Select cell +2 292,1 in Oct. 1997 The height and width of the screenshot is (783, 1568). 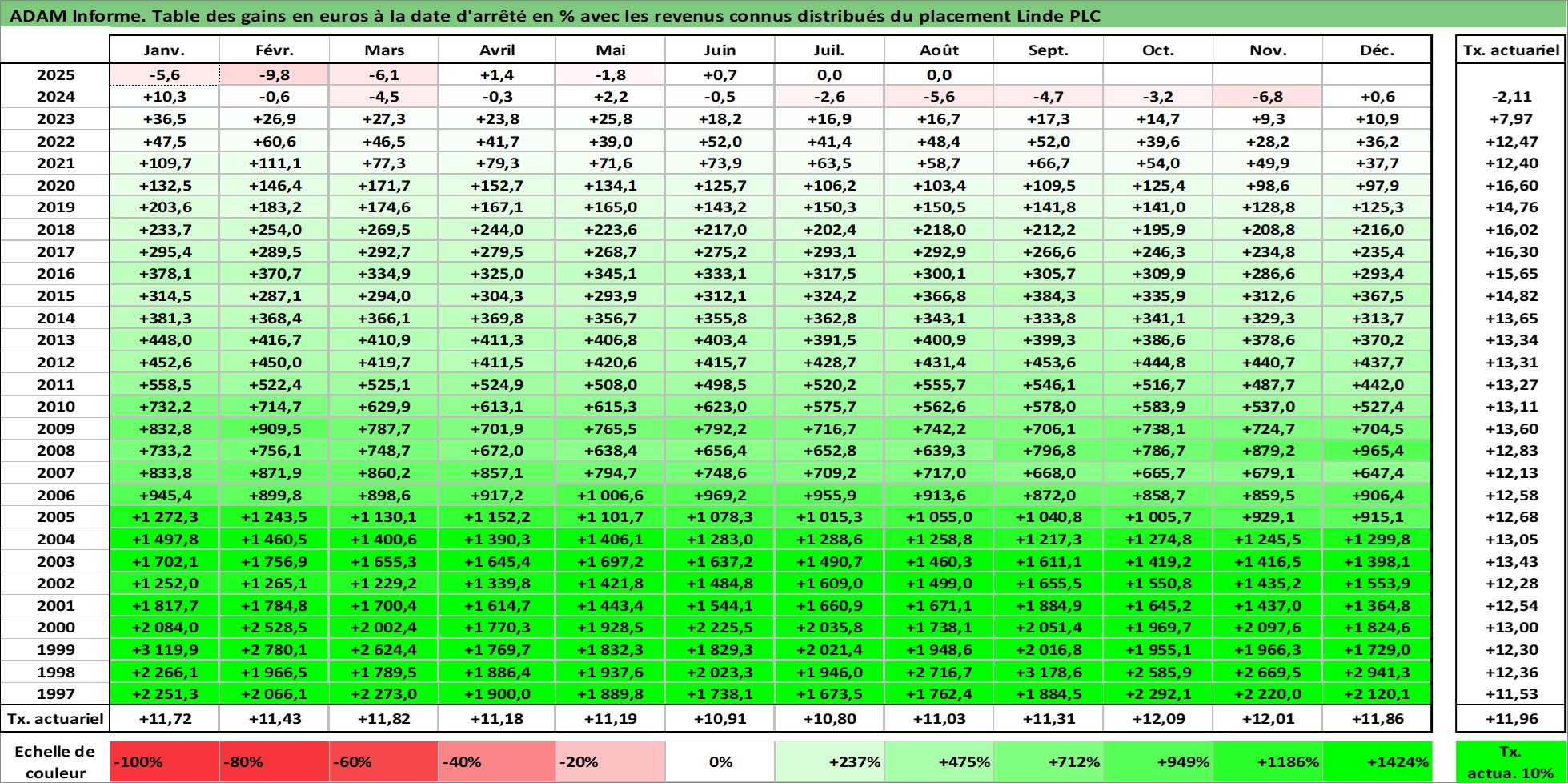(x=1158, y=694)
